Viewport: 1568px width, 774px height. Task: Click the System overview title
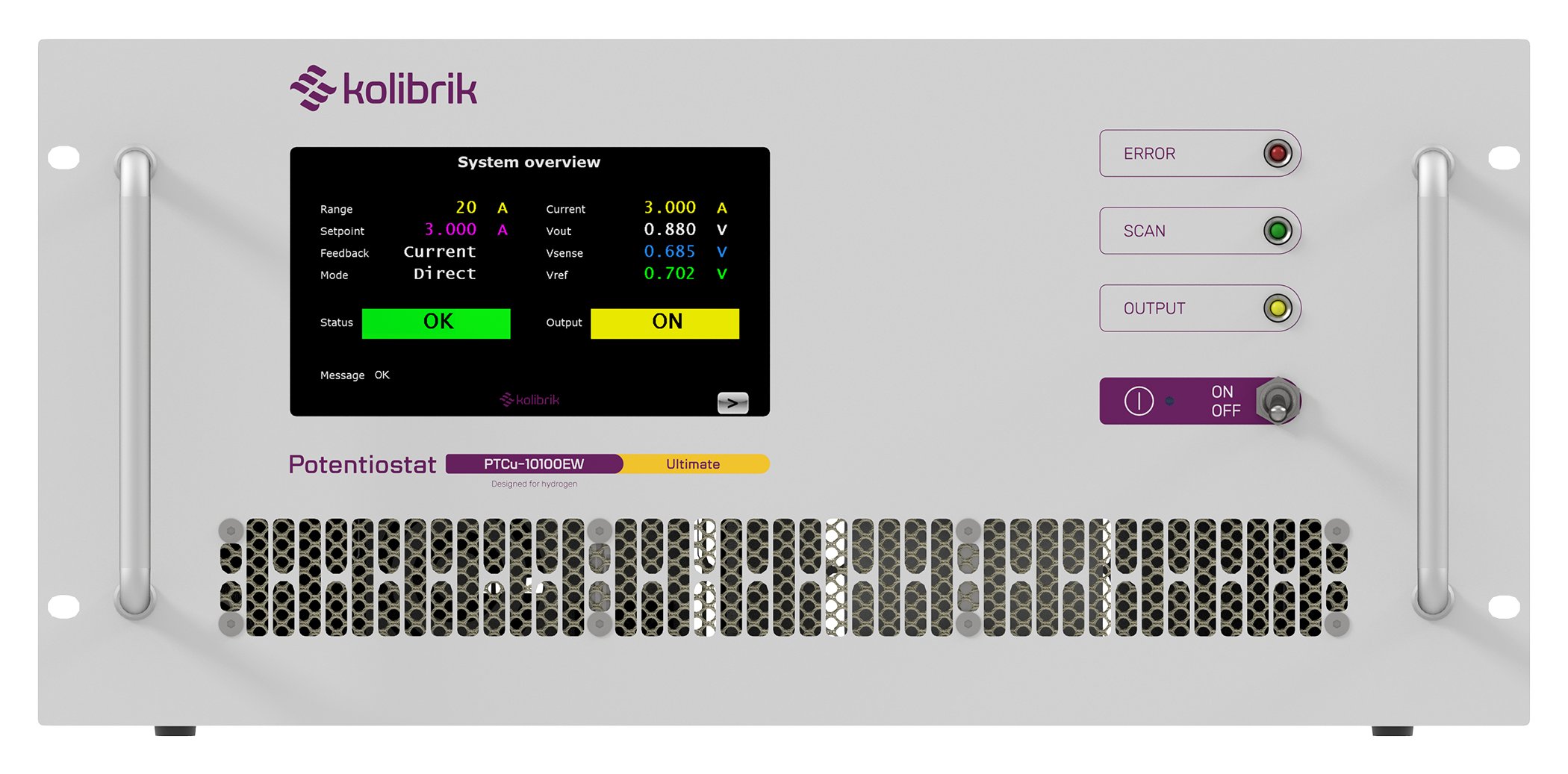point(529,163)
